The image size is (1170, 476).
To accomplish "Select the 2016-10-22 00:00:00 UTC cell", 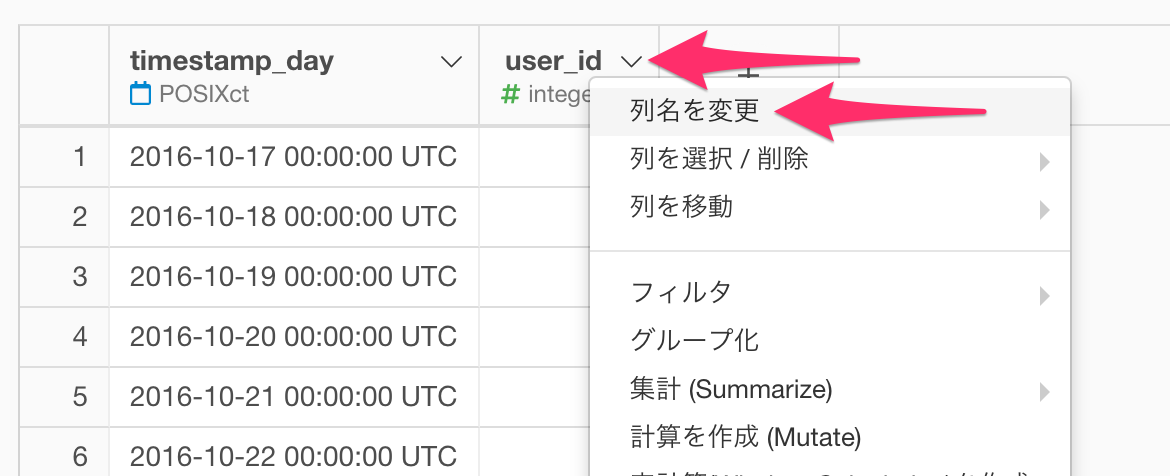I will [293, 452].
